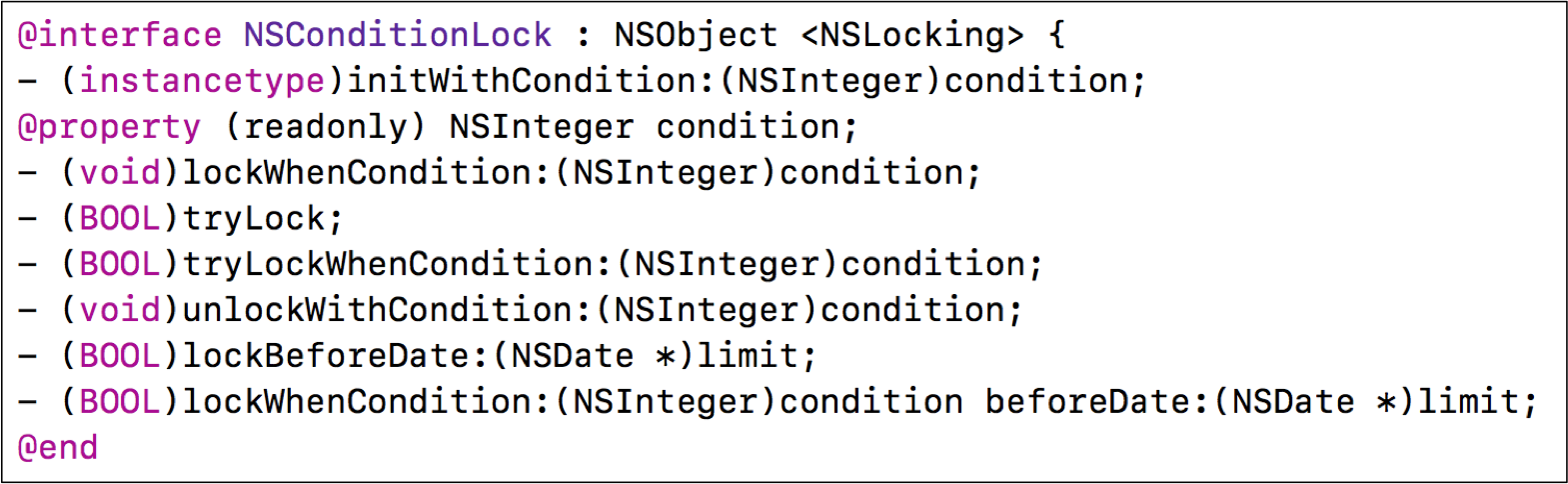
Task: Click the NSLocking protocol name
Action: [x=912, y=35]
